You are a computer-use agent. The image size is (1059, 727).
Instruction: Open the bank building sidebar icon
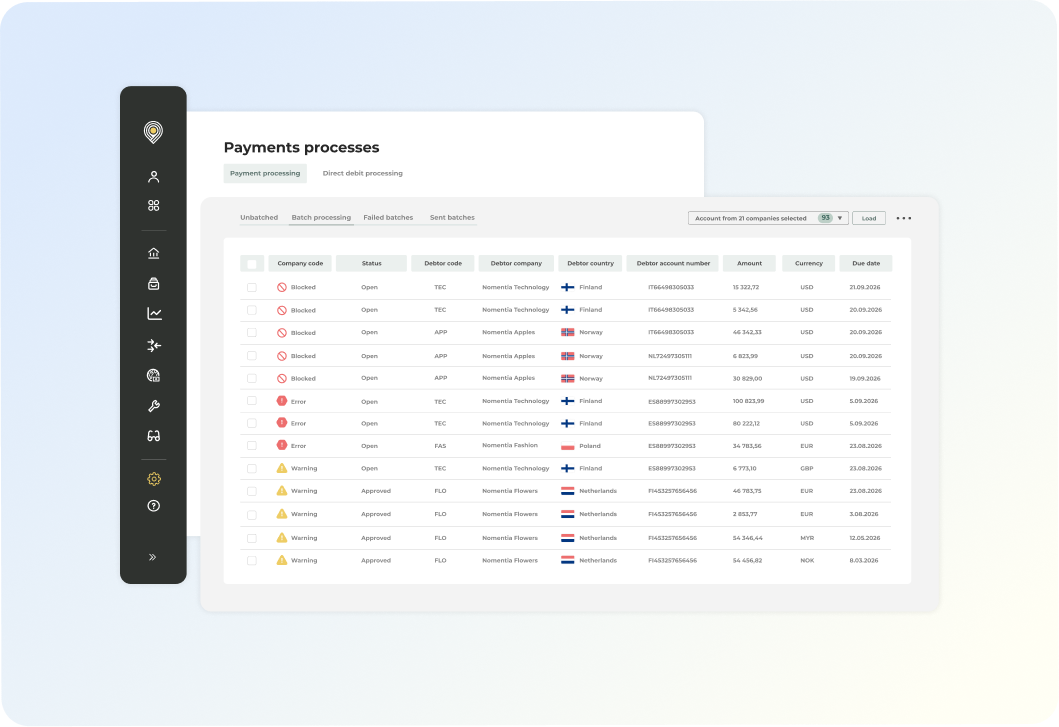click(154, 253)
